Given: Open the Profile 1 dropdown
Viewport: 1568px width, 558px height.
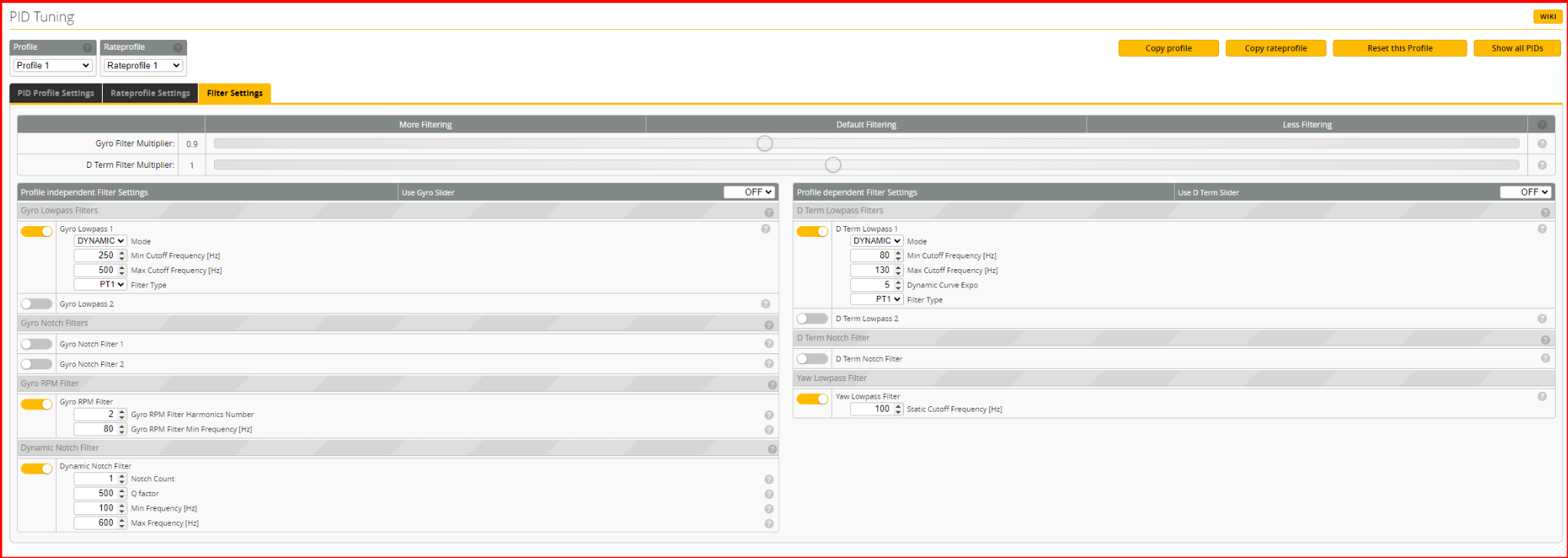Looking at the screenshot, I should tap(53, 66).
